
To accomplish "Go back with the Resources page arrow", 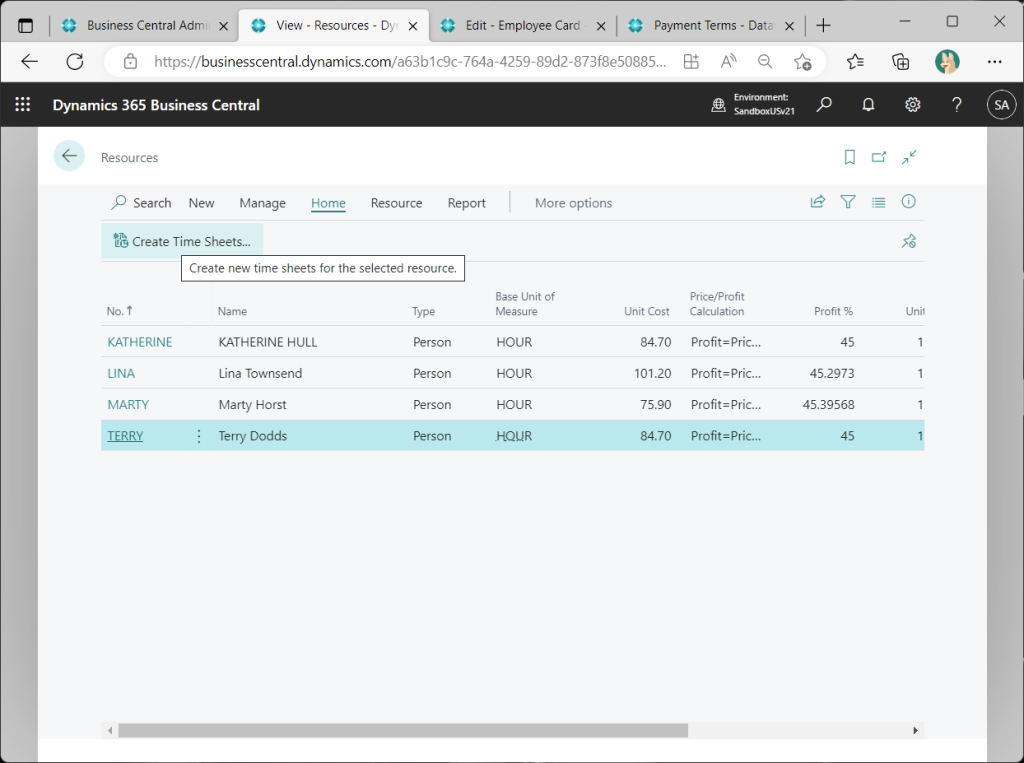I will [69, 156].
